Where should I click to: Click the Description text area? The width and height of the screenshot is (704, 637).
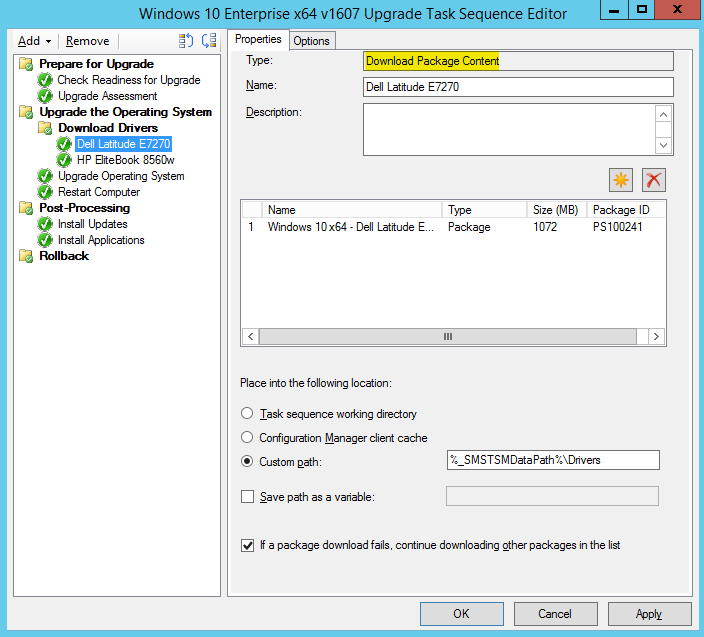coord(509,130)
